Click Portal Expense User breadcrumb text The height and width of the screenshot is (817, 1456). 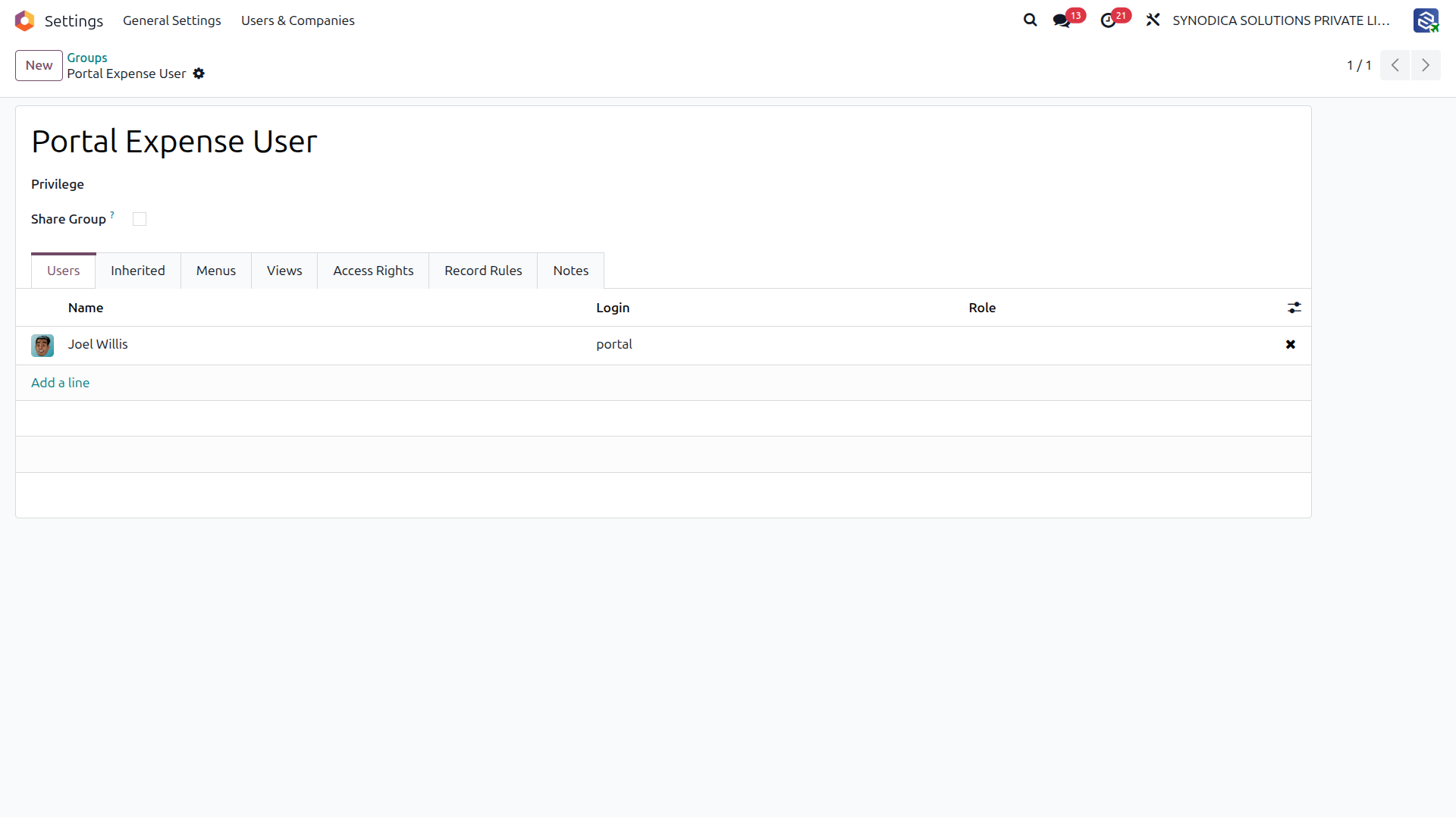coord(127,74)
